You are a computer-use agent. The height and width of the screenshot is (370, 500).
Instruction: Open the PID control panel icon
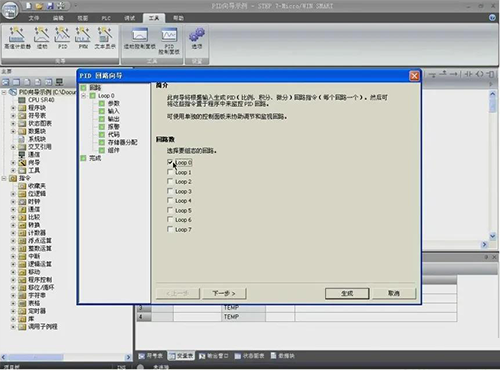[169, 41]
